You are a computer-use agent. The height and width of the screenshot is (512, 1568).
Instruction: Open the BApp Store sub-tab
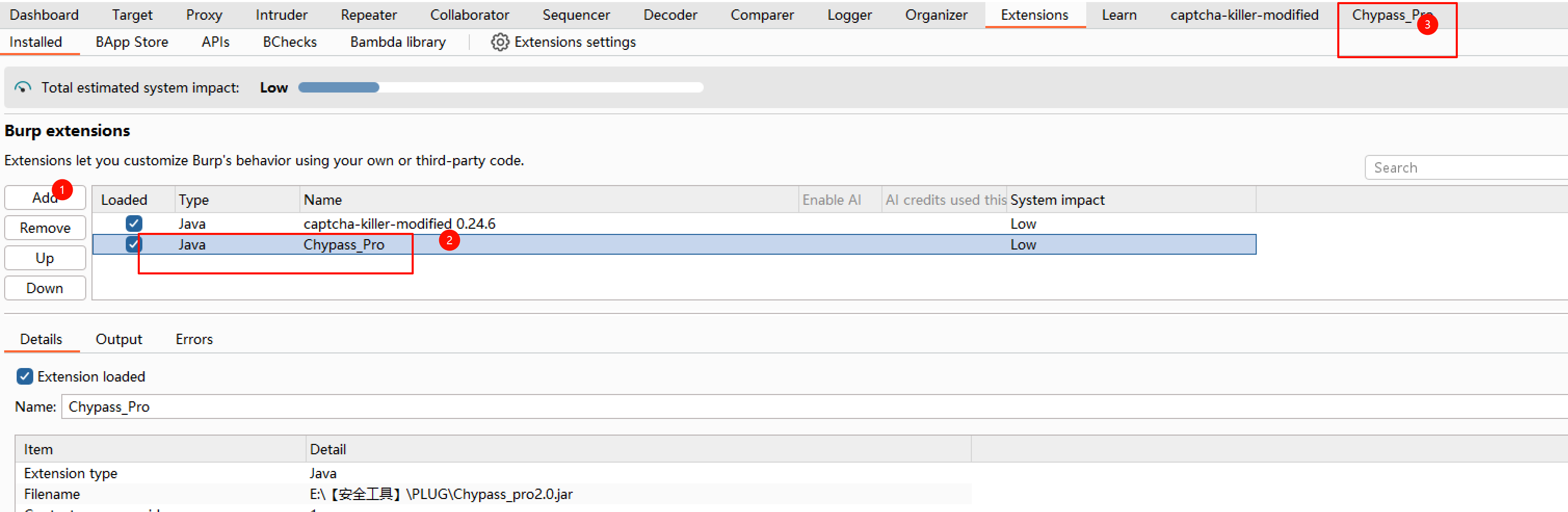131,42
